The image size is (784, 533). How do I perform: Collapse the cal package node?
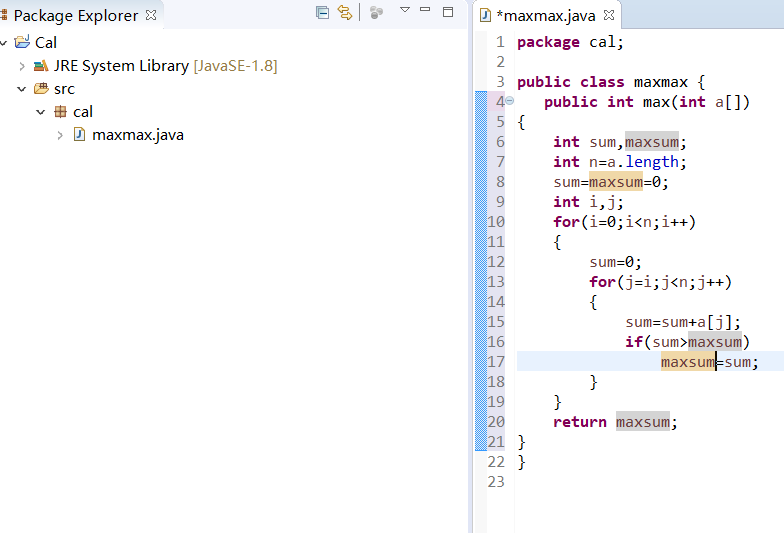click(41, 112)
